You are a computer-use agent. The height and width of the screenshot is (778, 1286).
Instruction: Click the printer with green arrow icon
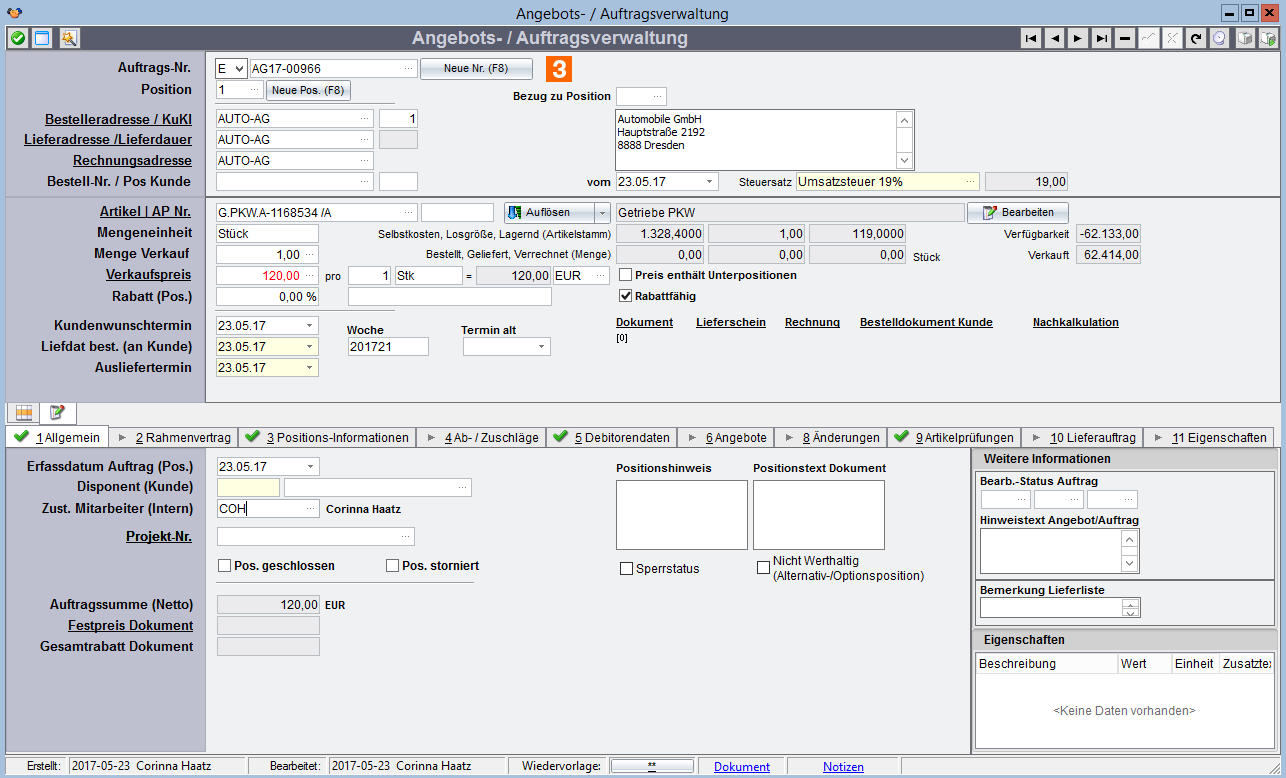point(1268,38)
